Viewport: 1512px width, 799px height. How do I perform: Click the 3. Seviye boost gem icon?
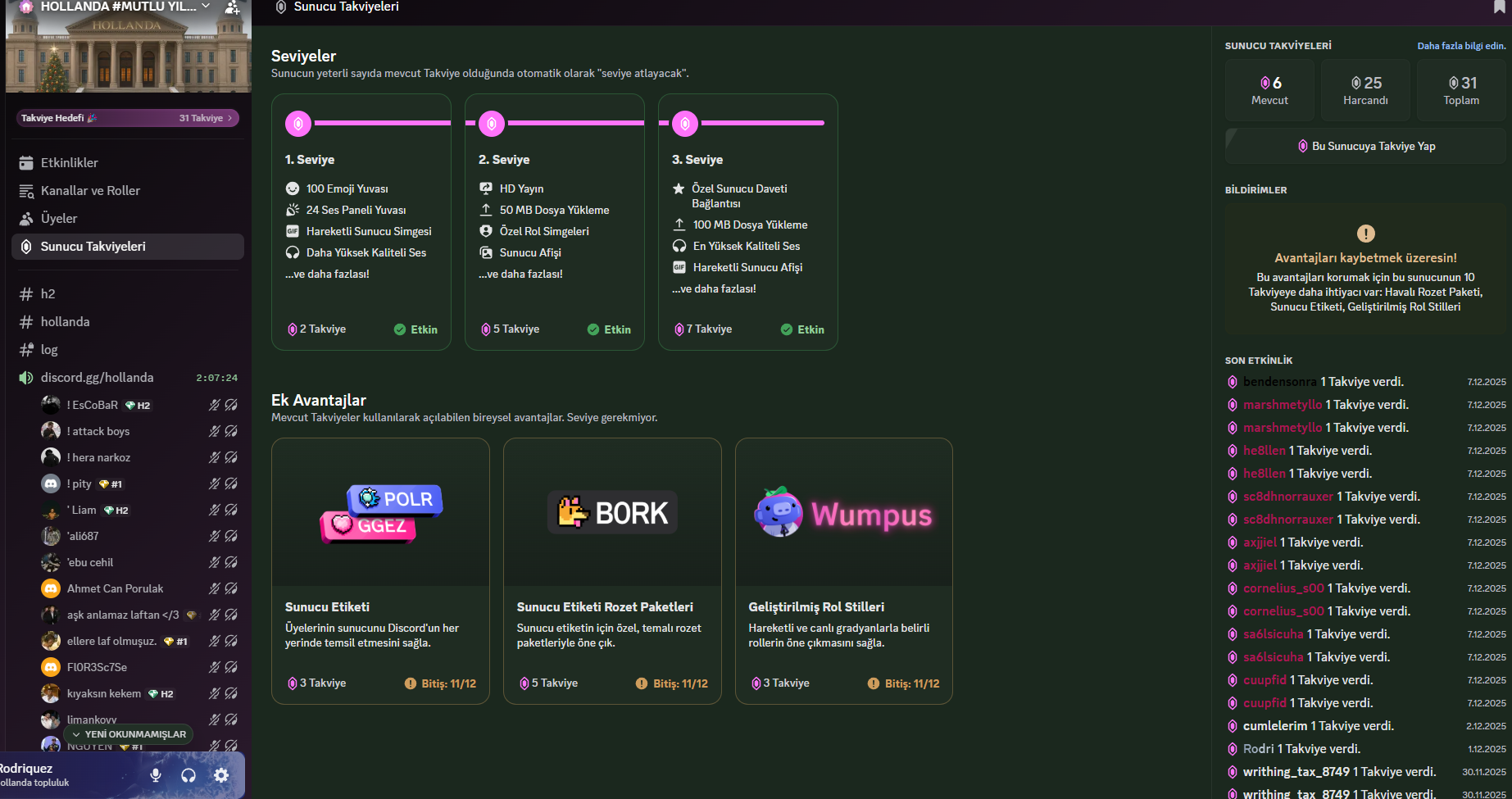coord(685,124)
